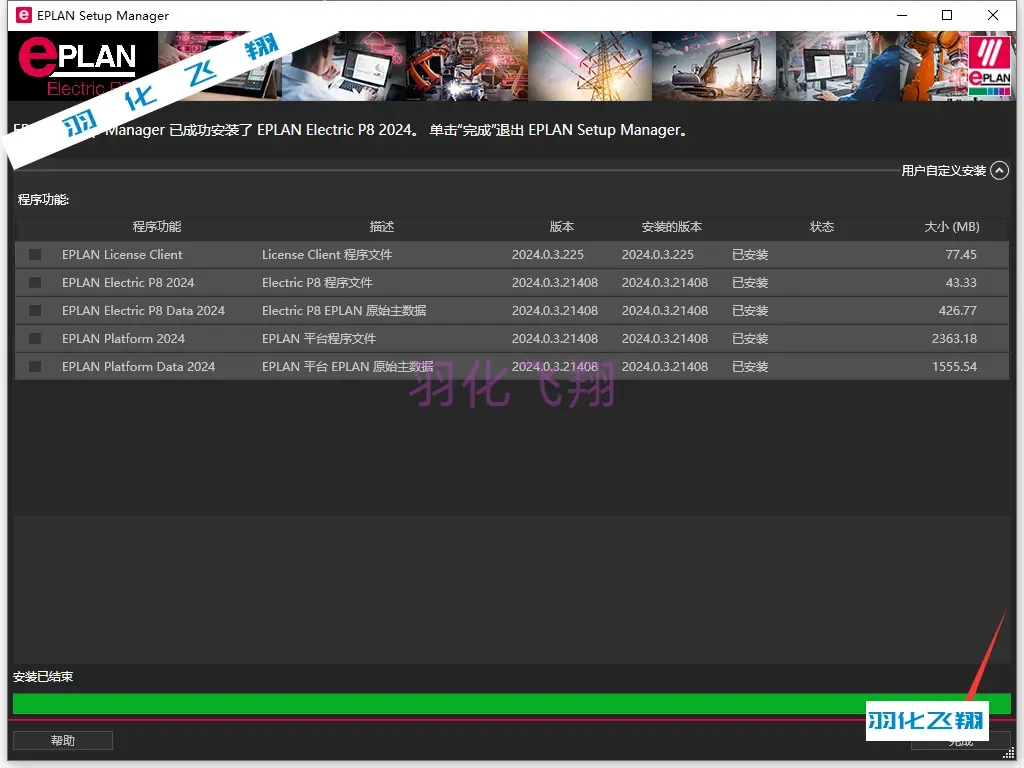Click version 2024.0.3.225 in 版本 column
This screenshot has height=768, width=1024.
(547, 255)
